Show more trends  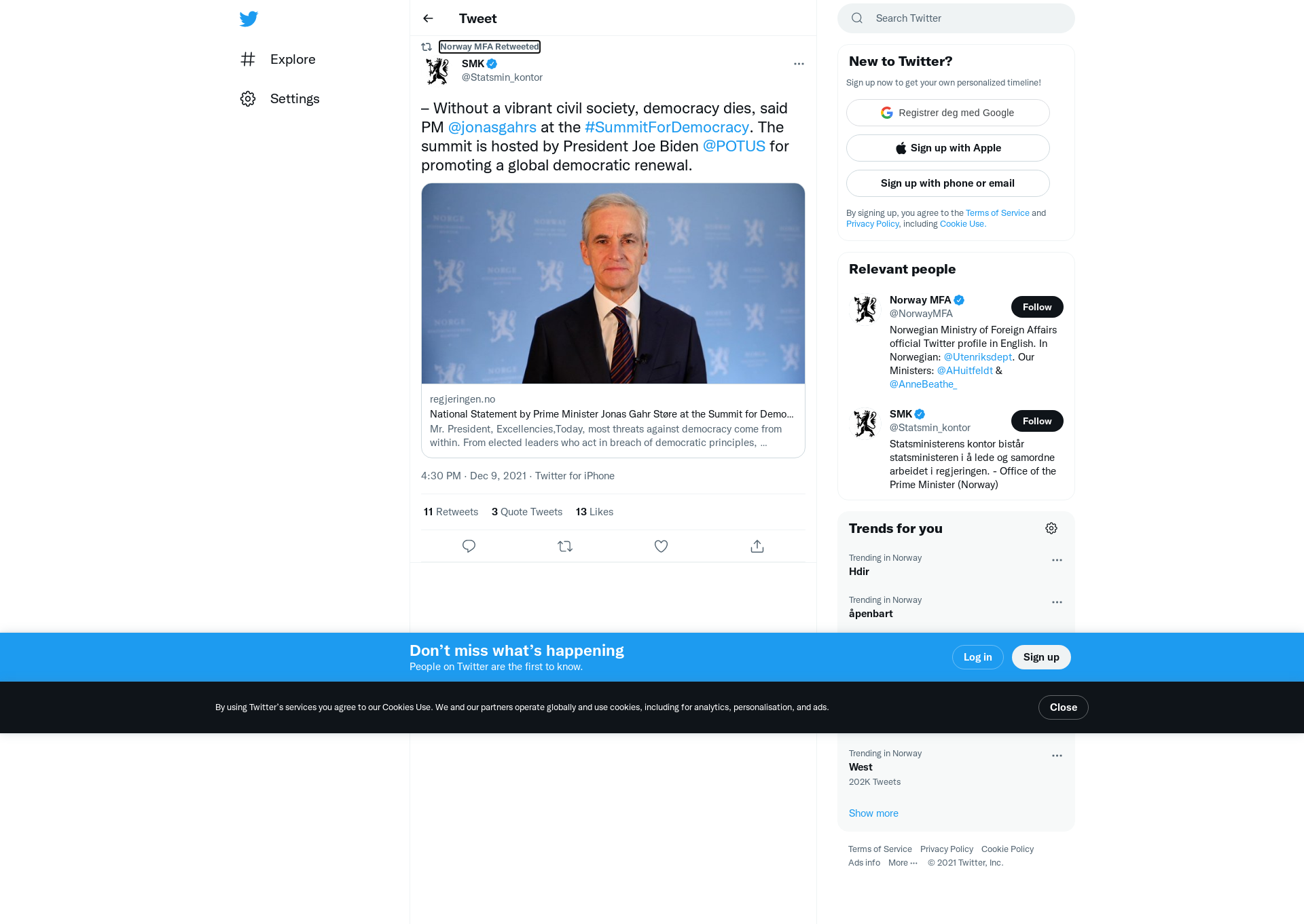click(x=873, y=813)
